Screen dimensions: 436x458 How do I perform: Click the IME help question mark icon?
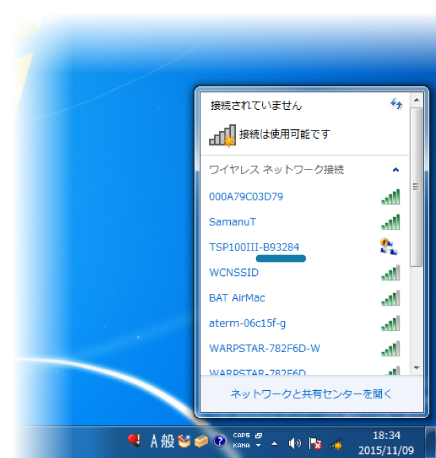tap(220, 441)
